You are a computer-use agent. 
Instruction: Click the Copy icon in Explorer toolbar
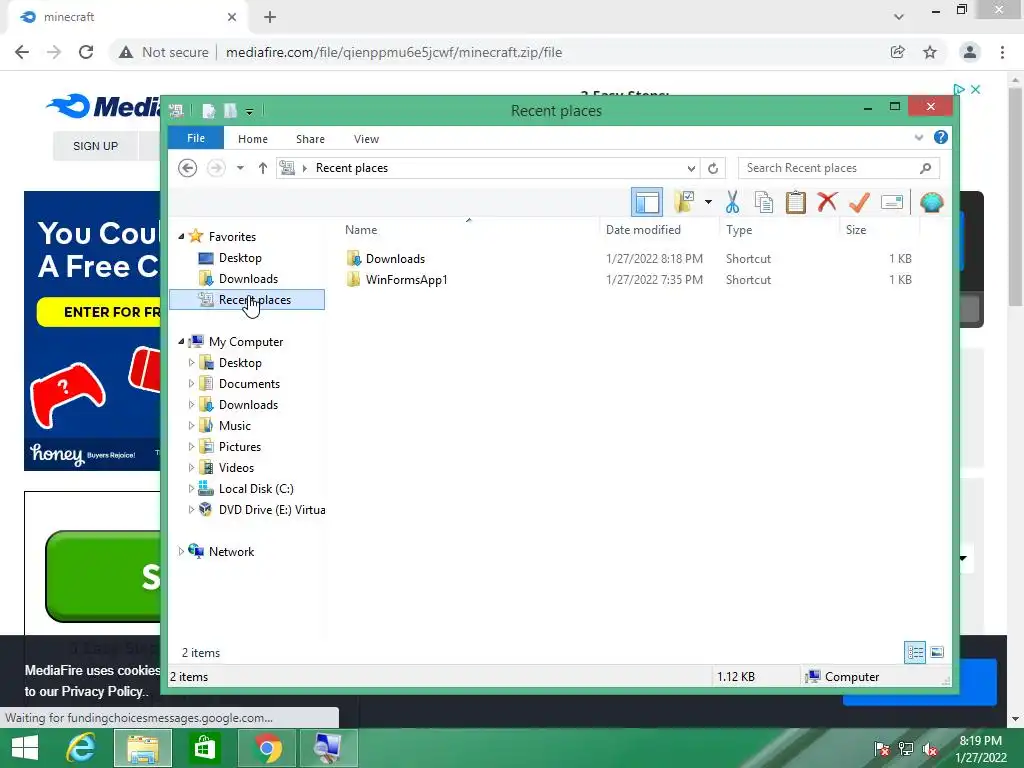(763, 202)
